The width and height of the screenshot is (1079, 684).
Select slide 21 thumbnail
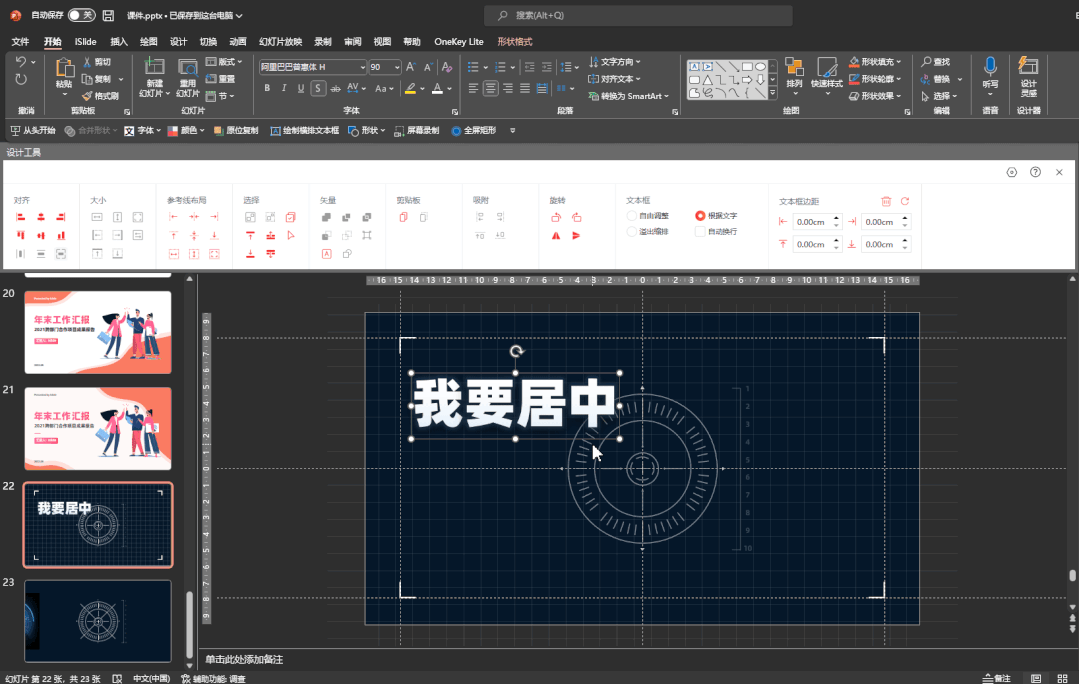(x=98, y=428)
